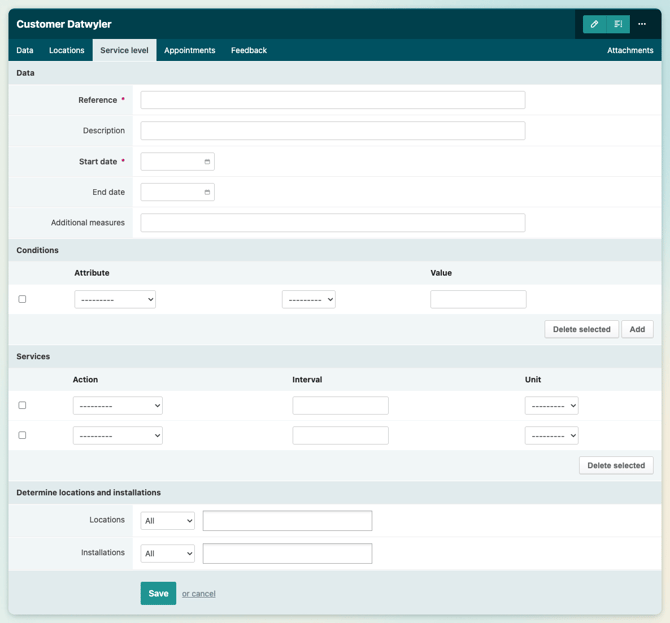The height and width of the screenshot is (623, 670).
Task: Open the End date calendar picker icon
Action: click(207, 192)
